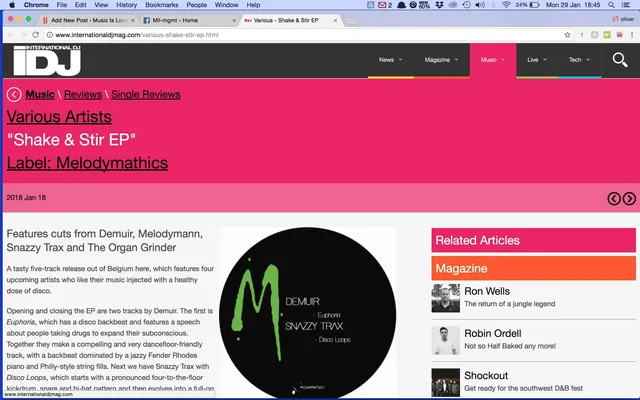Click the mail icon with 2 unread

(x=384, y=5)
